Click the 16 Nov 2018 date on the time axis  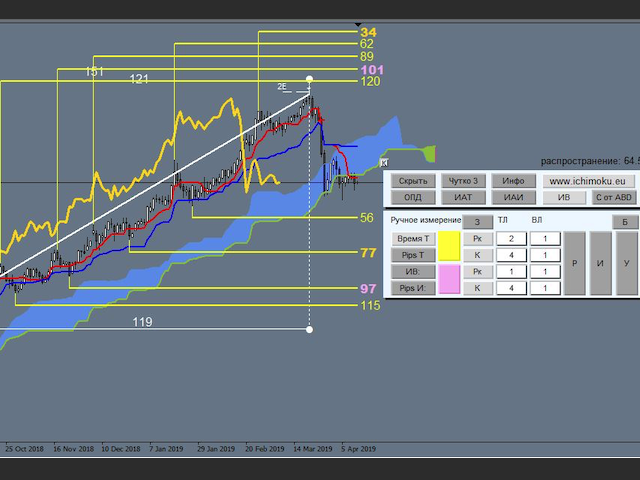tap(73, 449)
